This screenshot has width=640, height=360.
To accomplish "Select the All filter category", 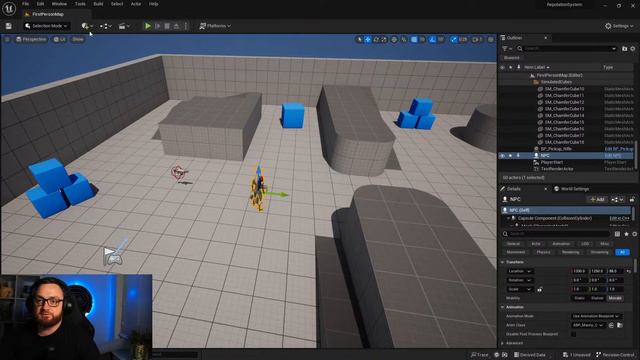I will point(622,252).
